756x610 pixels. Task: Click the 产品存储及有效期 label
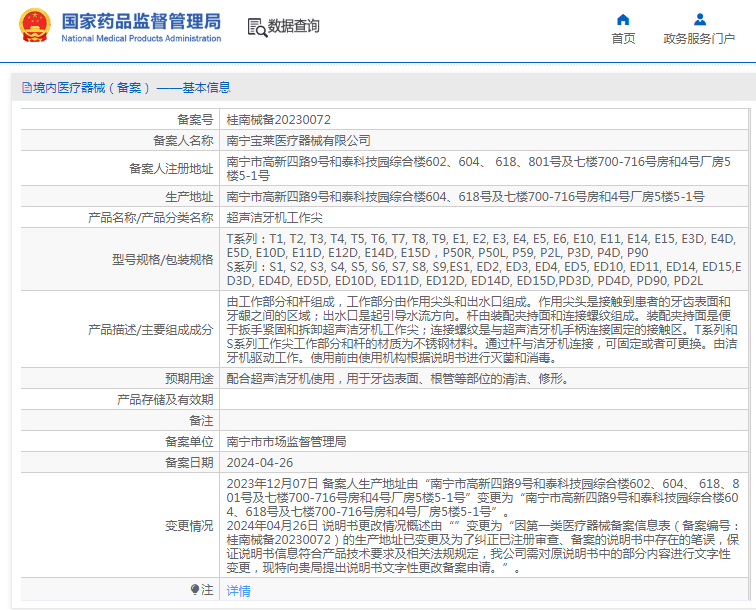(x=165, y=400)
